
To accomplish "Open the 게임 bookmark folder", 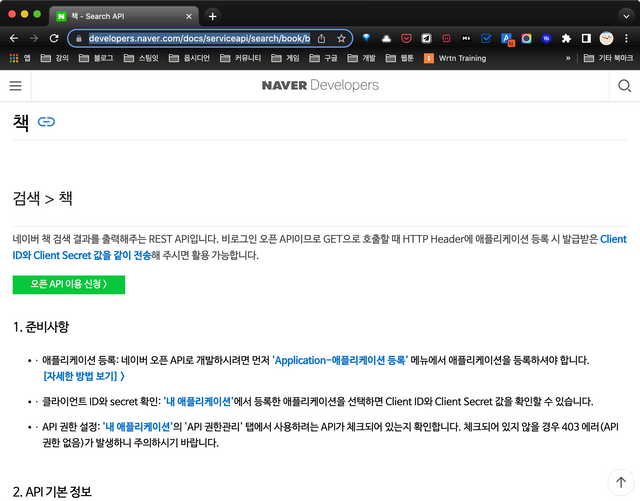I will [x=285, y=58].
